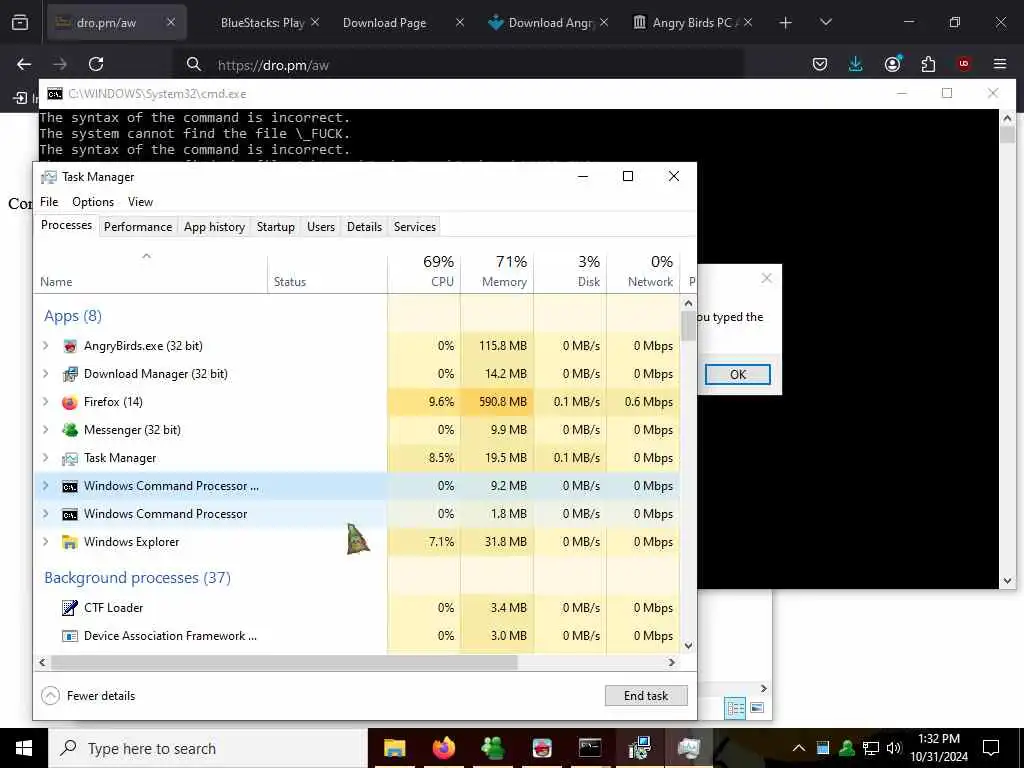Click OK in the error dialog

[x=737, y=375]
